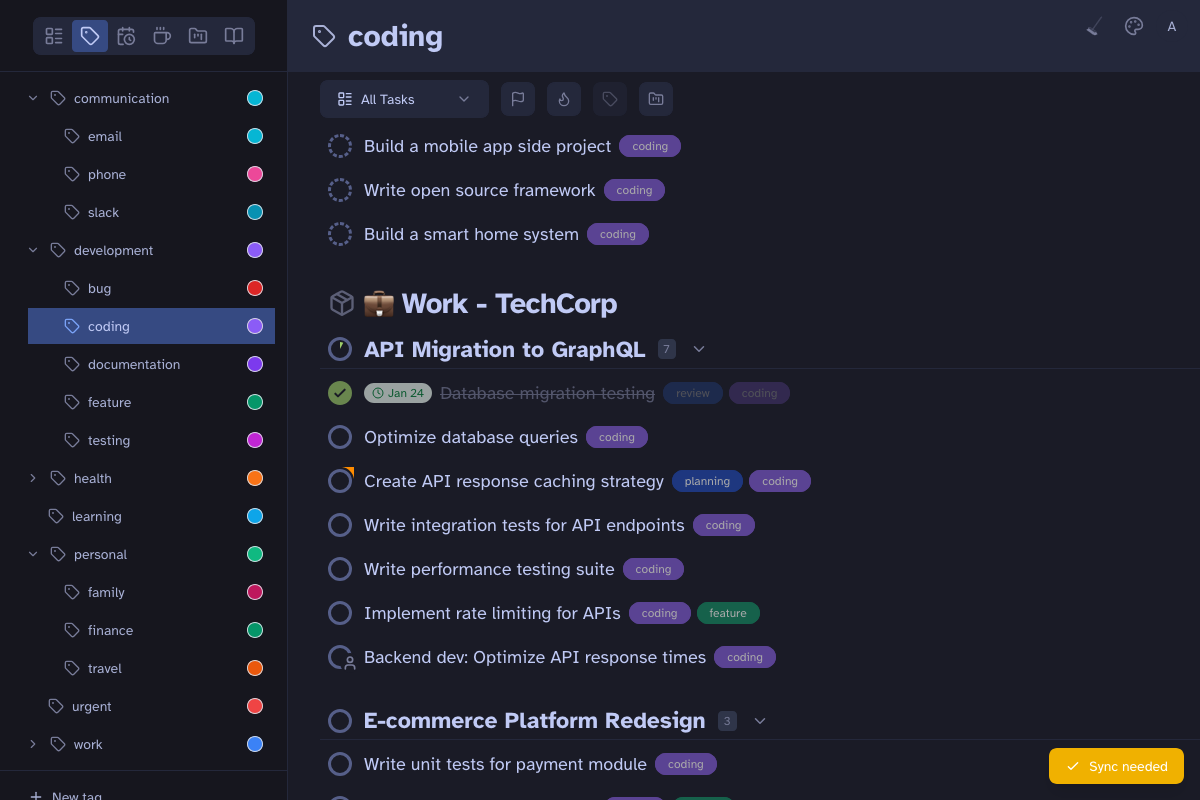Click the project folder filter icon
This screenshot has width=1200, height=800.
coord(656,99)
